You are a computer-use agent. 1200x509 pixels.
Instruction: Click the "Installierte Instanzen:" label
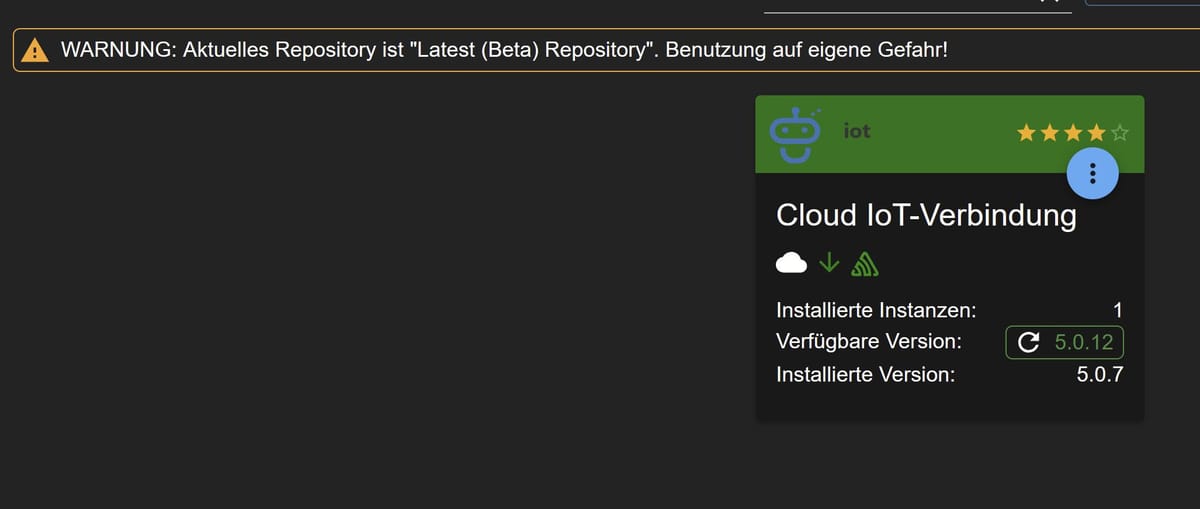coord(876,310)
